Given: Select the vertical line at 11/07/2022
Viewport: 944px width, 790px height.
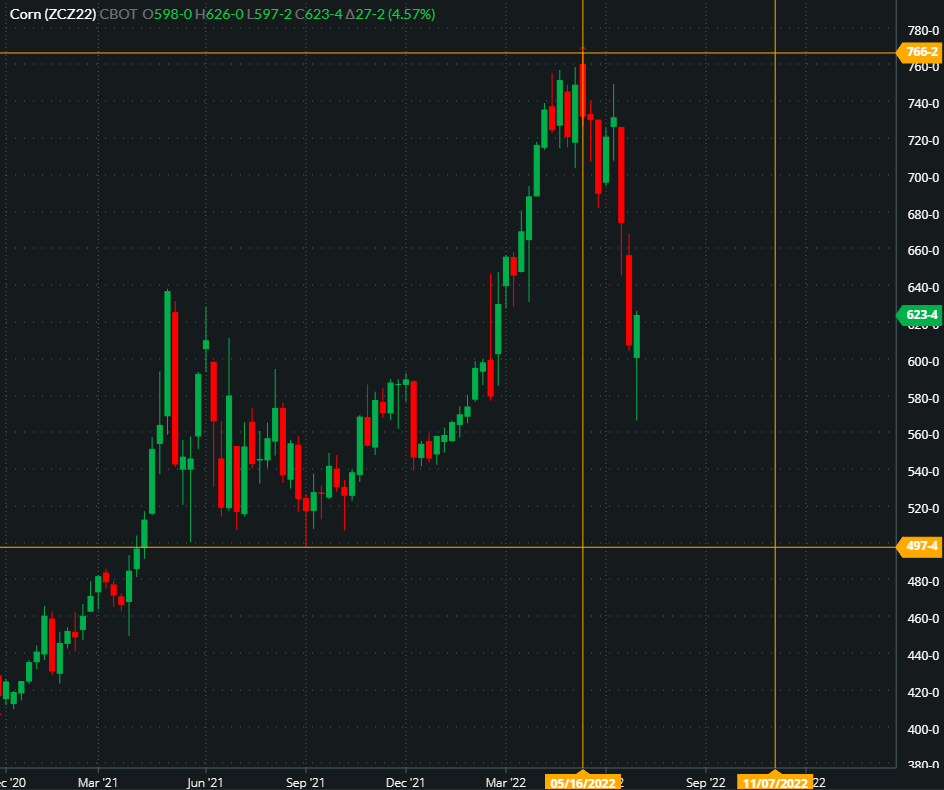Looking at the screenshot, I should pyautogui.click(x=775, y=400).
